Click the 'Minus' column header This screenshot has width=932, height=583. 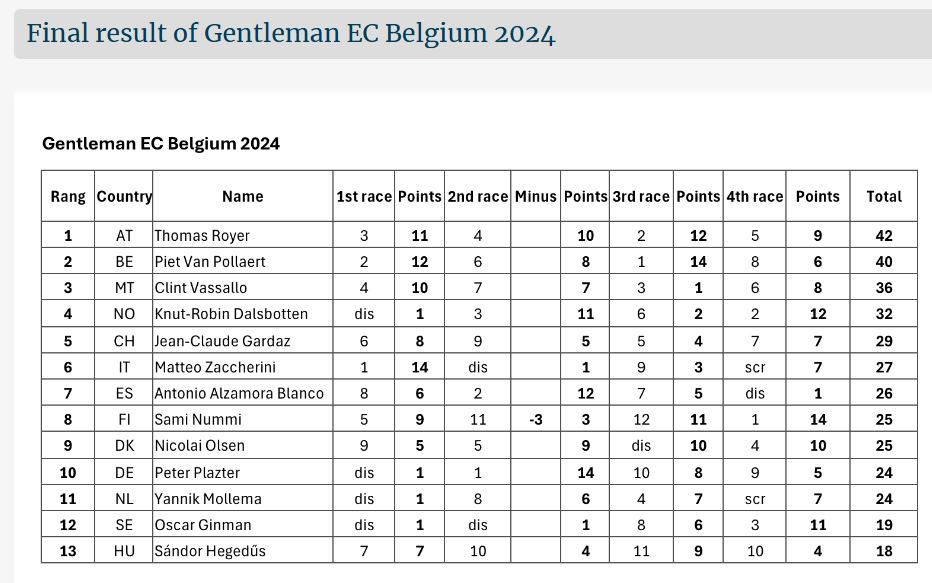[x=535, y=196]
